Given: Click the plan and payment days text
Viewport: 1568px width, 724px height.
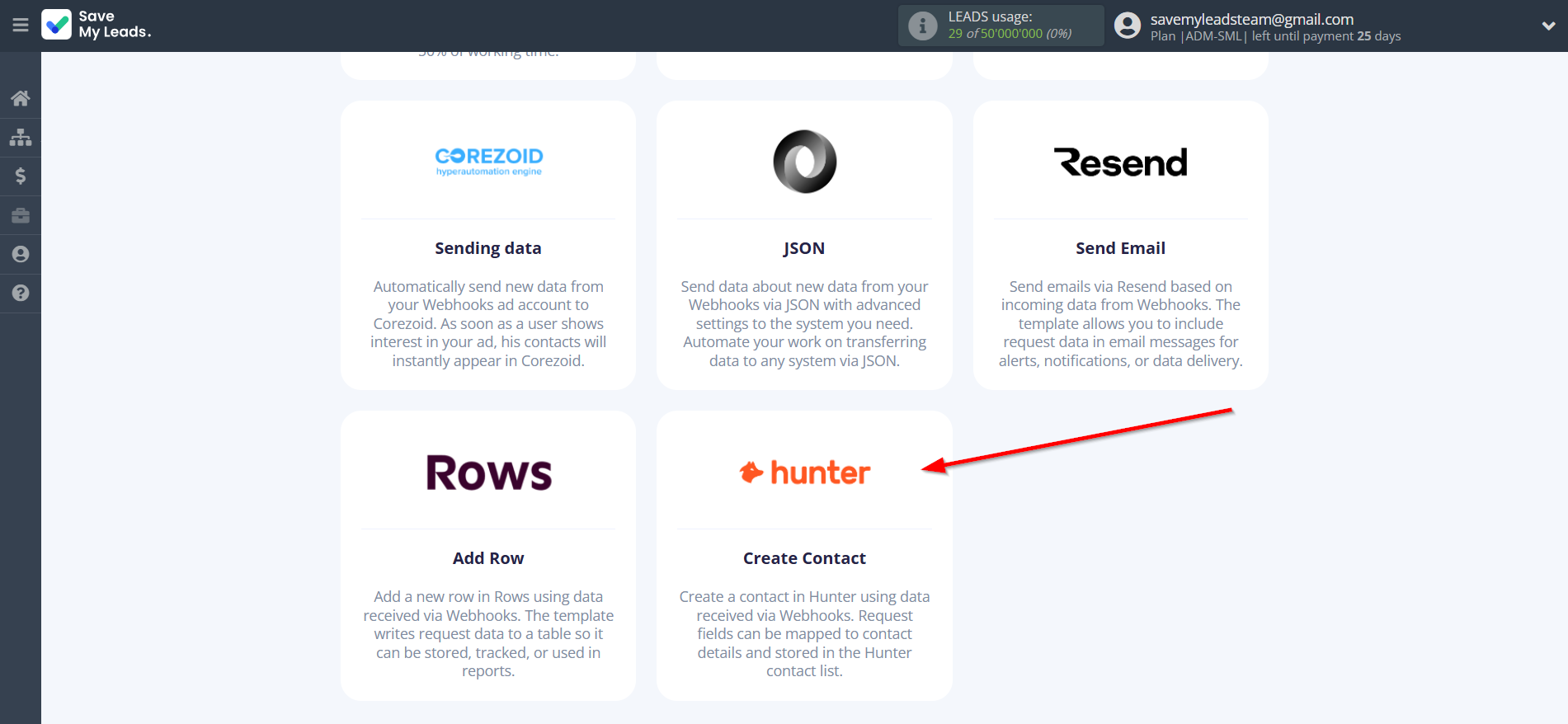Looking at the screenshot, I should tap(1275, 36).
